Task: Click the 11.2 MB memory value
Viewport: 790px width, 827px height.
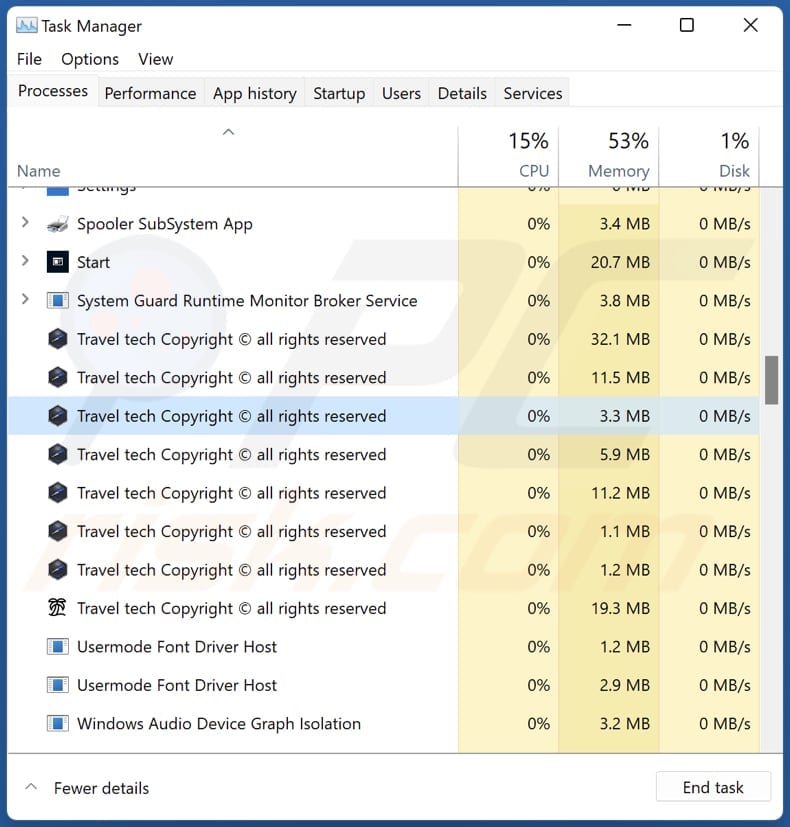Action: tap(620, 493)
